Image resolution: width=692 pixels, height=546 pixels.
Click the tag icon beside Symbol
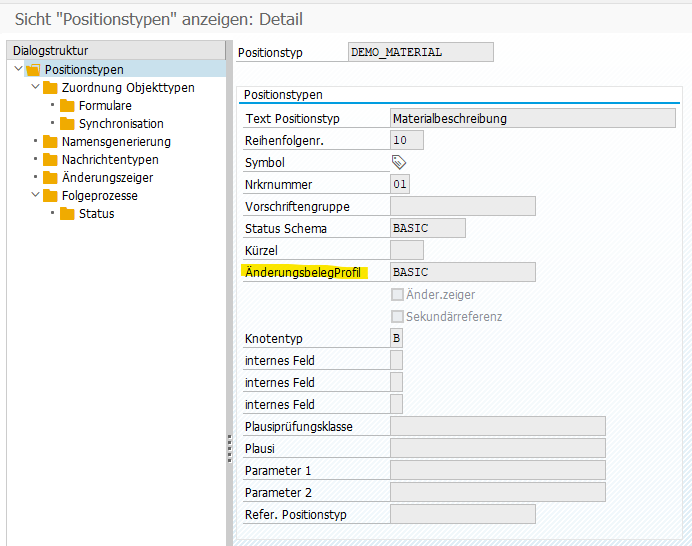click(399, 162)
